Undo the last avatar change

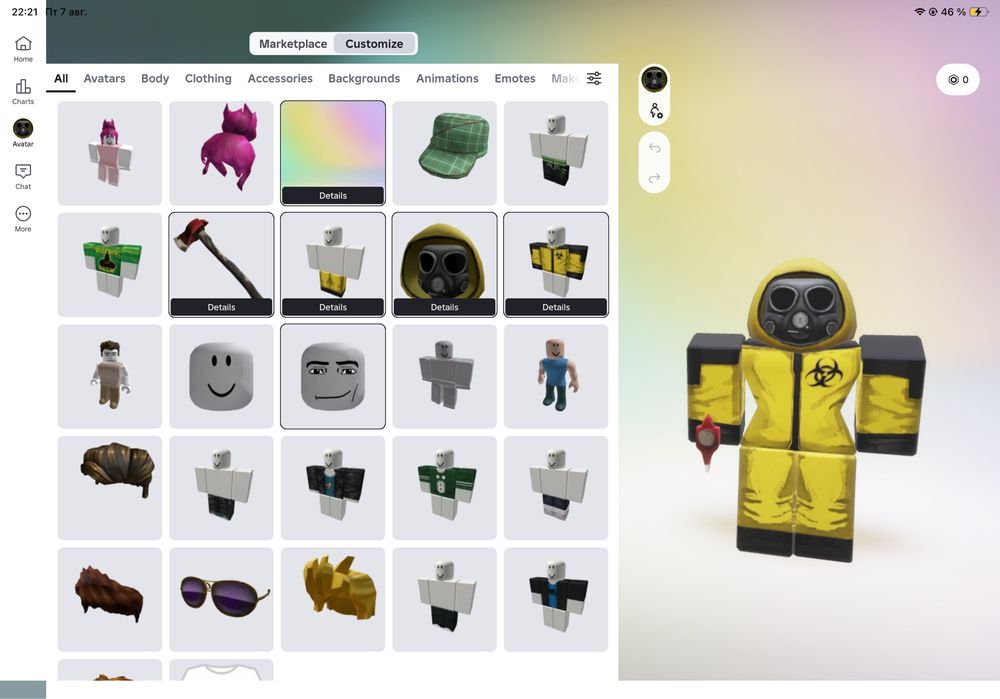[654, 148]
